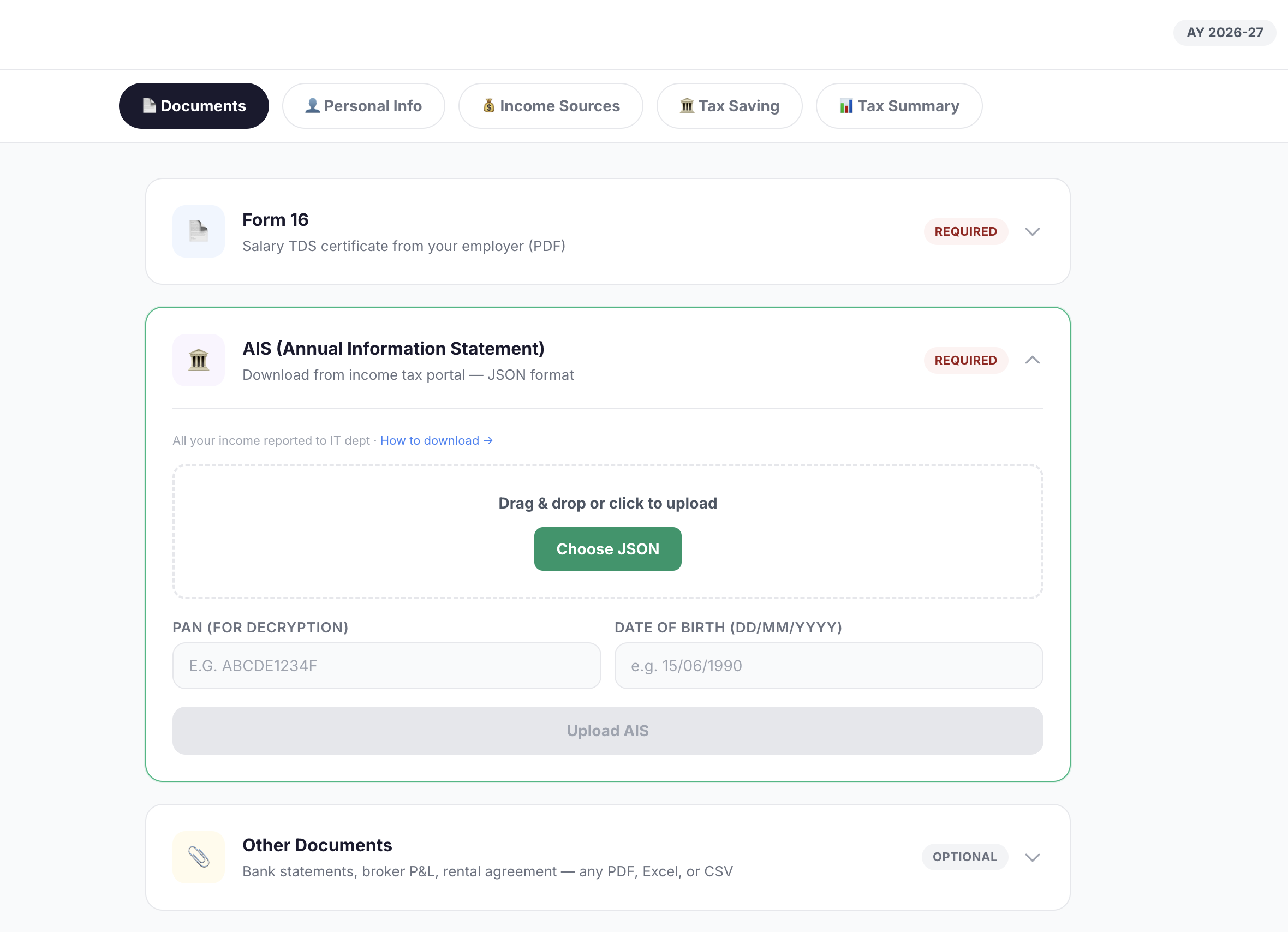Click the Form 16 document icon
Image resolution: width=1288 pixels, height=932 pixels.
[198, 231]
